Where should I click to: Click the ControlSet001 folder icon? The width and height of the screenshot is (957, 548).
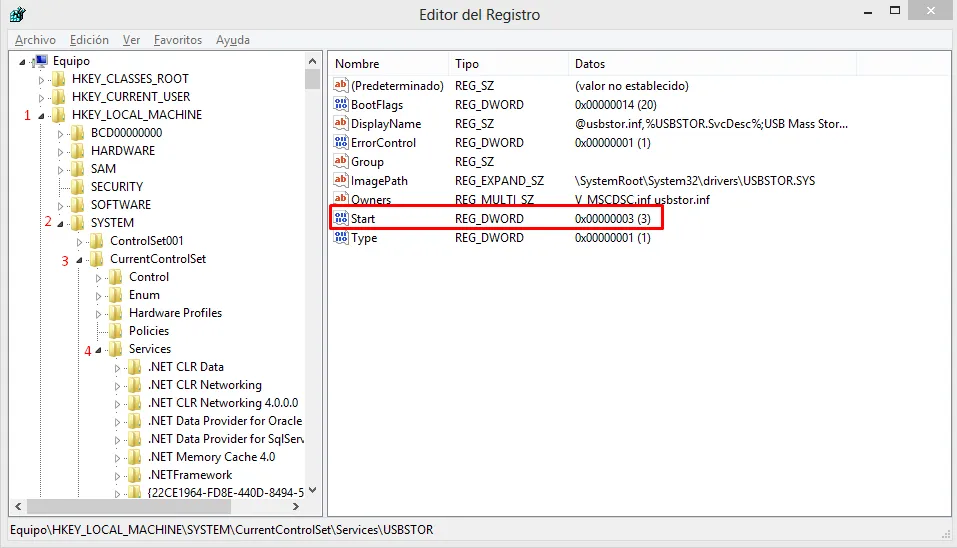click(97, 240)
